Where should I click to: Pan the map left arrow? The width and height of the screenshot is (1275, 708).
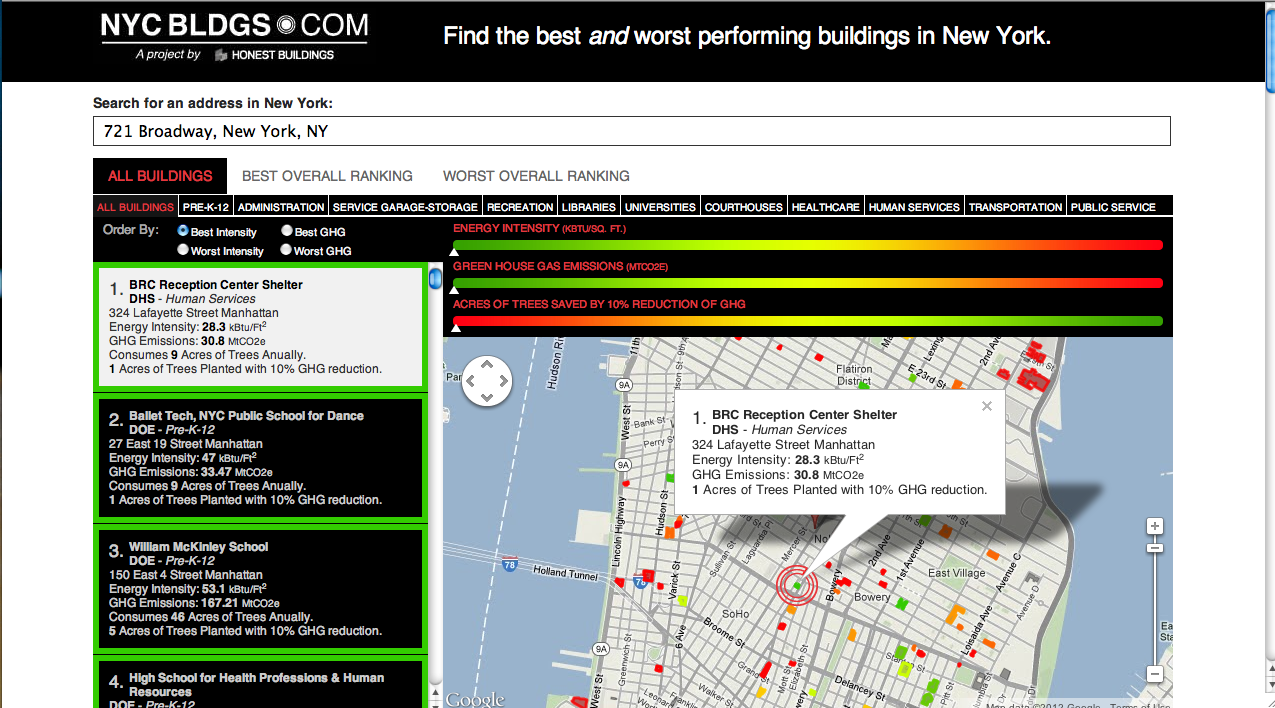(x=471, y=381)
